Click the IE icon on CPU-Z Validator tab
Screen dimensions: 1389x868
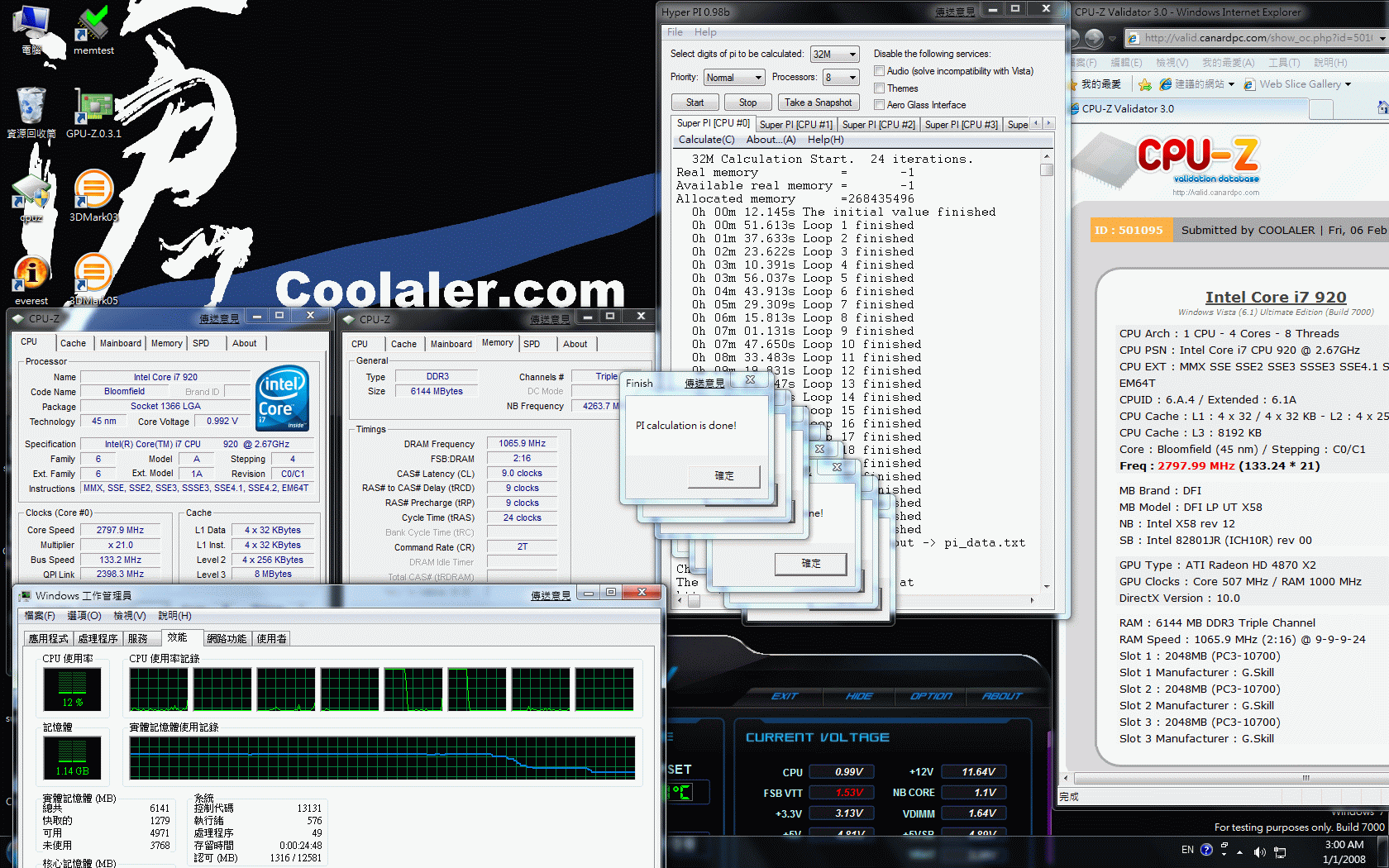click(x=1075, y=108)
